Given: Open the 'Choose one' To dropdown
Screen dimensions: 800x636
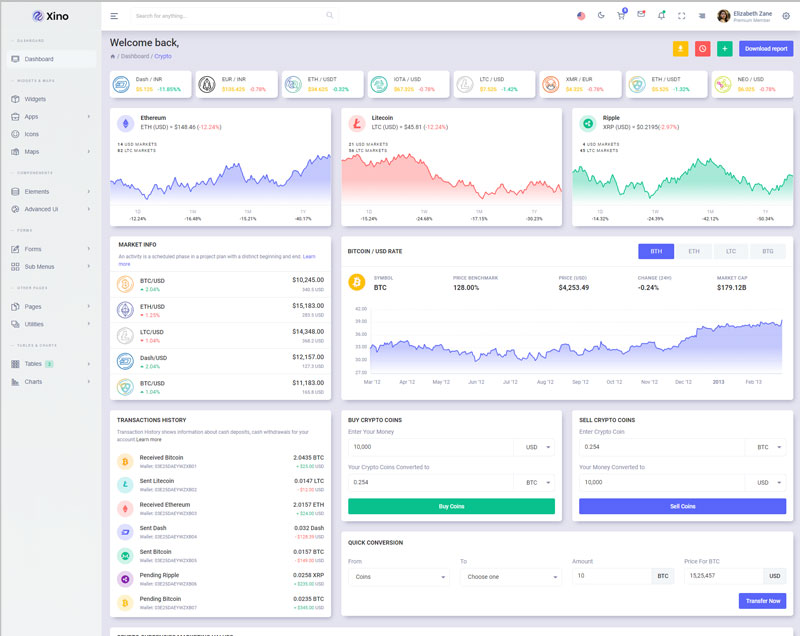Looking at the screenshot, I should coord(511,577).
